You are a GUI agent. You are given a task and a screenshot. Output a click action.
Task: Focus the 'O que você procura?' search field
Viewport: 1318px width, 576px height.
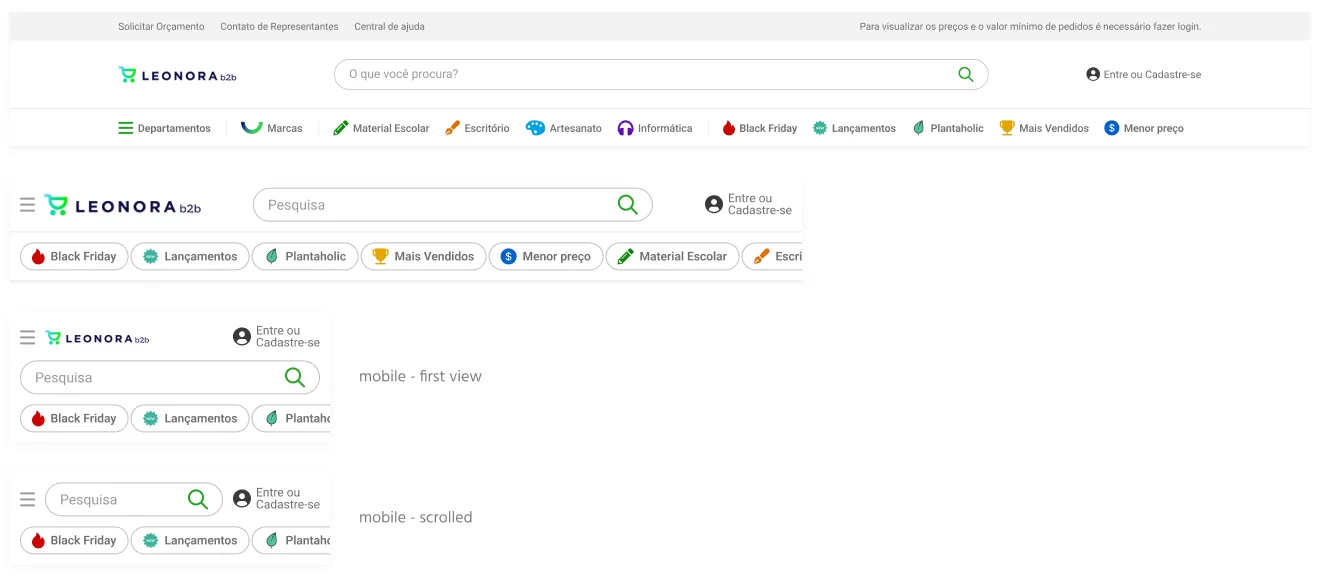pyautogui.click(x=660, y=74)
